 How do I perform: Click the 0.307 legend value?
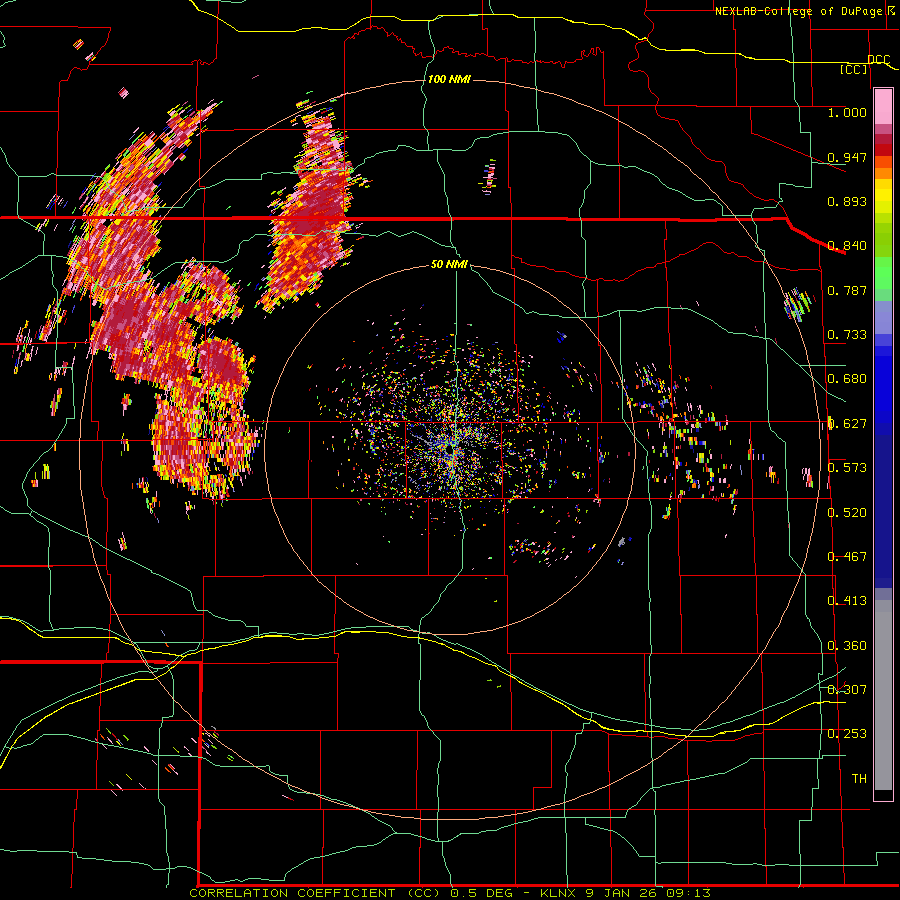point(847,690)
